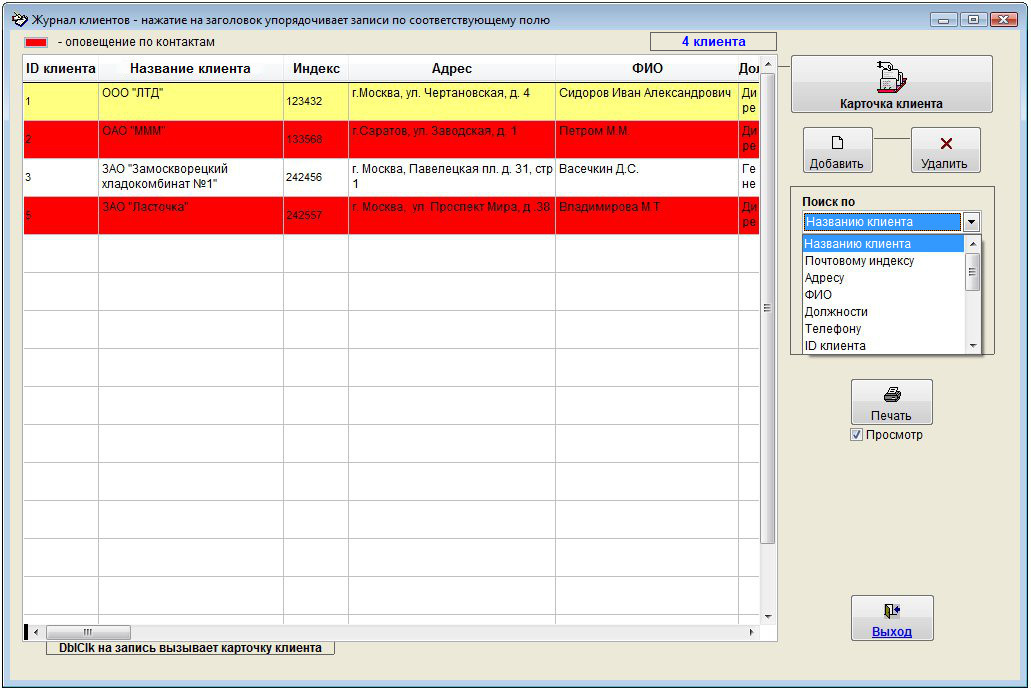Click the Добавить new document icon
The height and width of the screenshot is (690, 1031).
837,143
